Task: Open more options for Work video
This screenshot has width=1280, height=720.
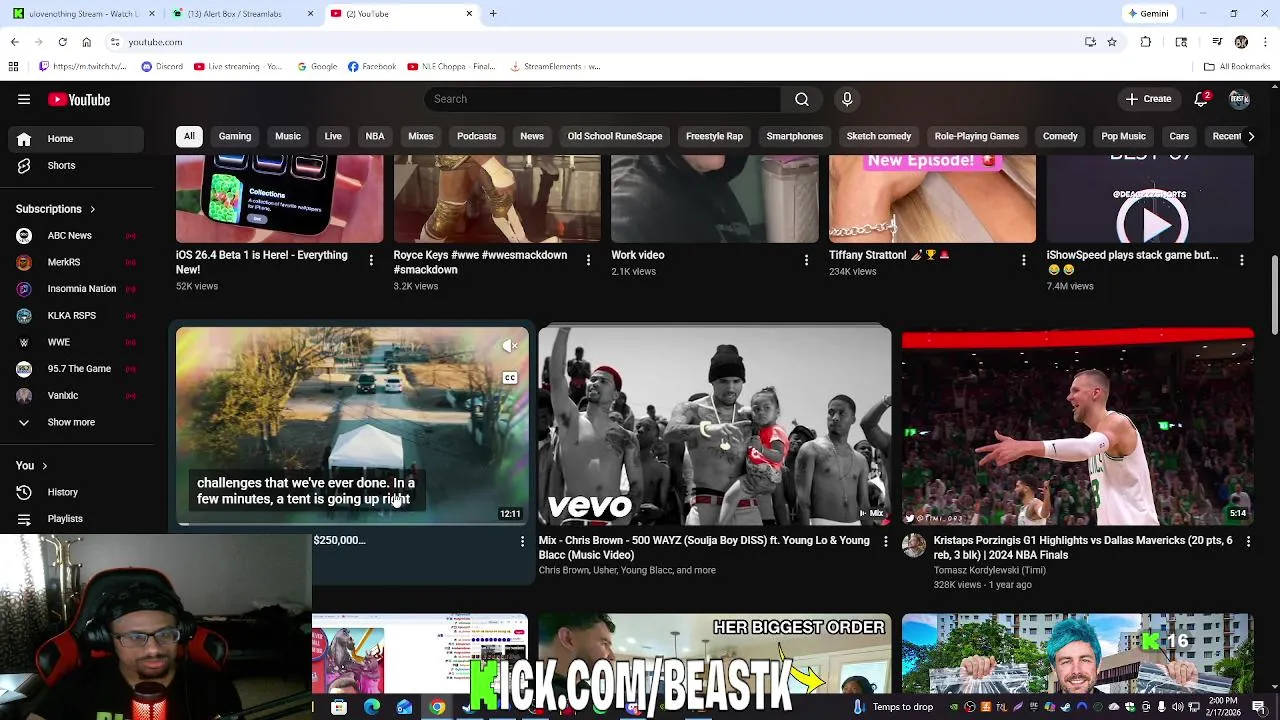Action: click(x=806, y=260)
